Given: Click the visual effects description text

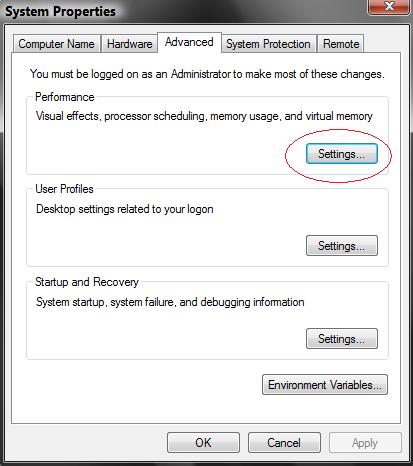Looking at the screenshot, I should (204, 116).
